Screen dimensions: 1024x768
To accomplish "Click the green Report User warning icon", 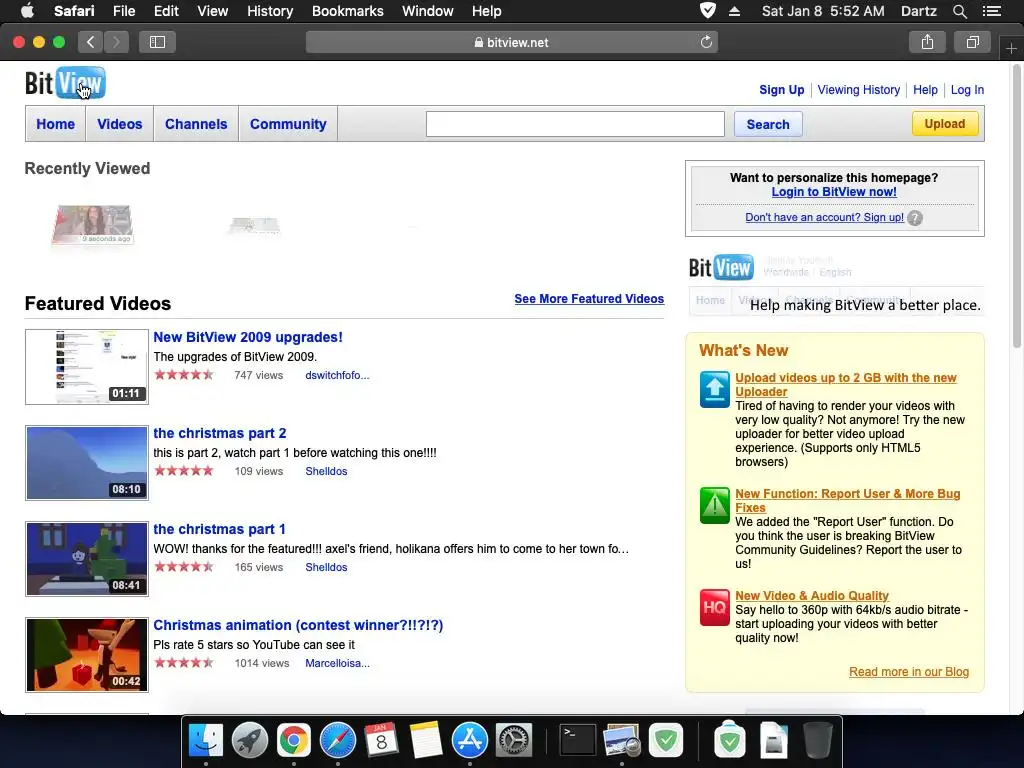I will (x=714, y=505).
